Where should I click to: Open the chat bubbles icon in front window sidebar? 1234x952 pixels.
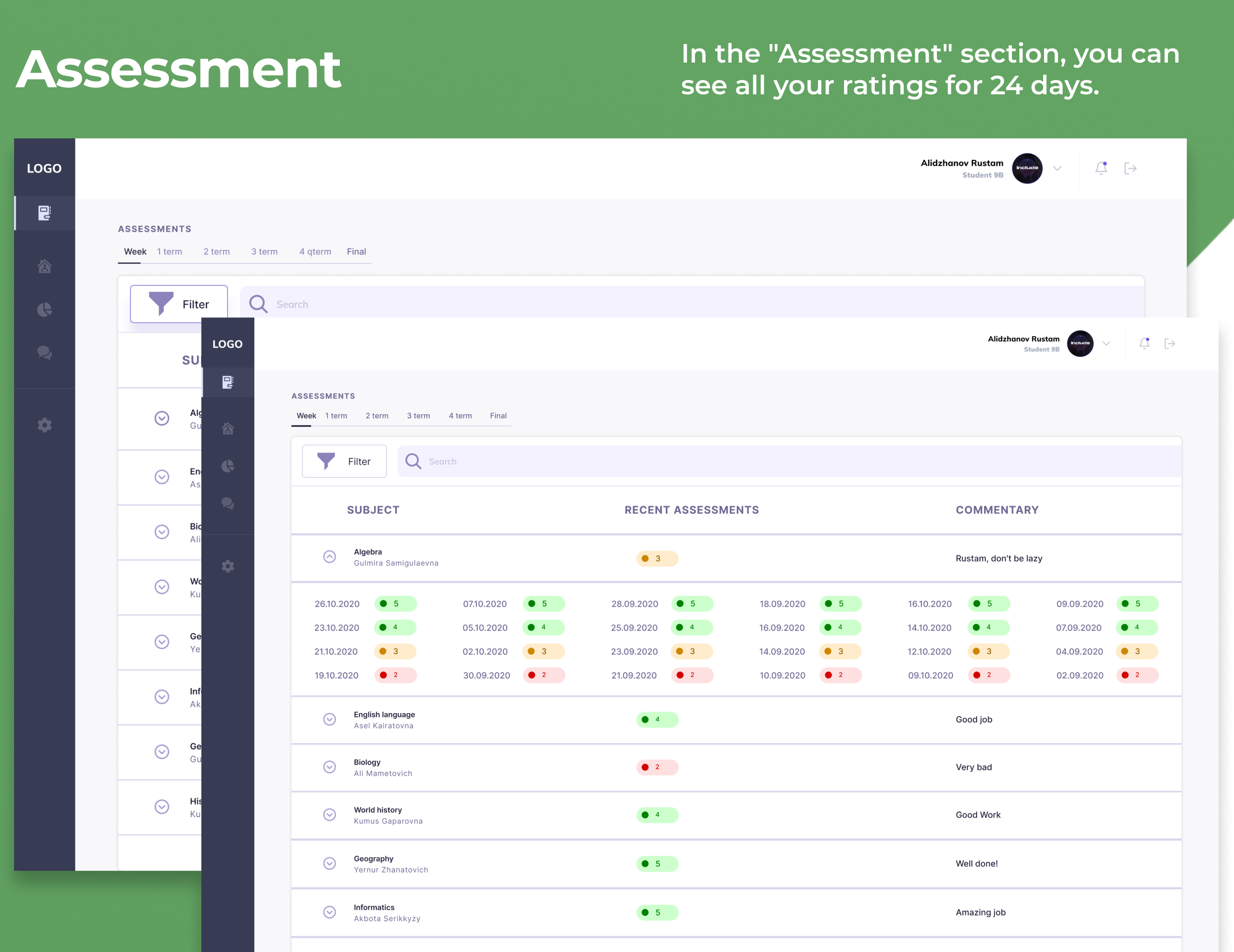[228, 503]
